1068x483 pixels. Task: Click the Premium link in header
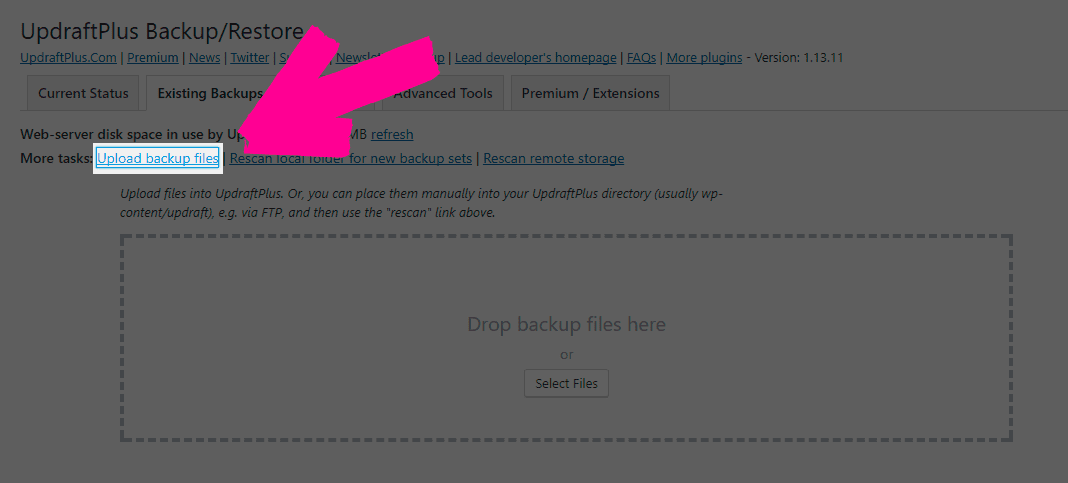pos(153,58)
